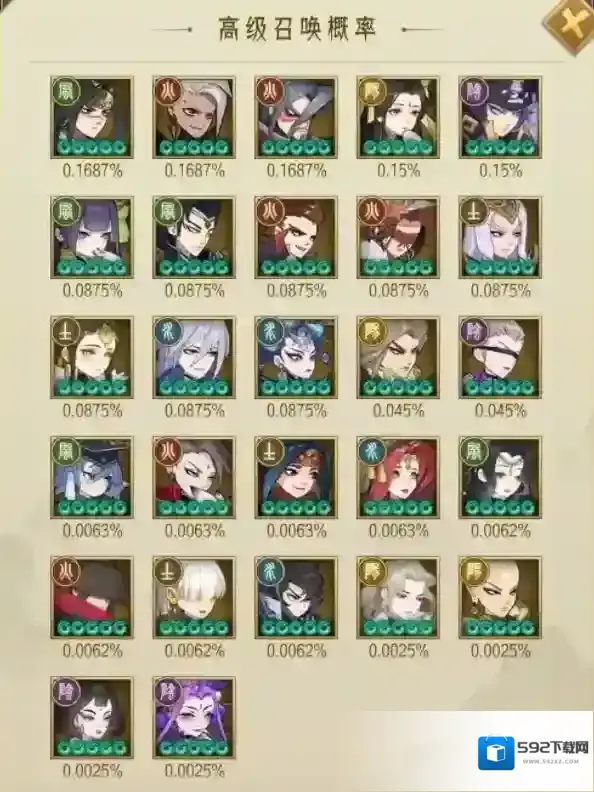Image resolution: width=594 pixels, height=792 pixels.
Task: Open the pale black-haired yin hero portrait
Action: click(x=92, y=718)
